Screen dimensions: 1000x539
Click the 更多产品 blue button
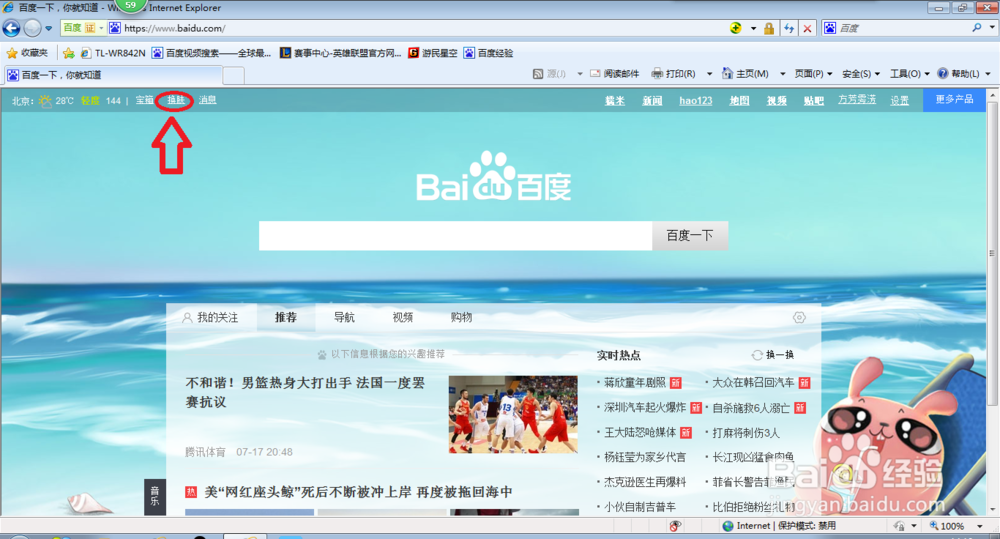point(954,100)
